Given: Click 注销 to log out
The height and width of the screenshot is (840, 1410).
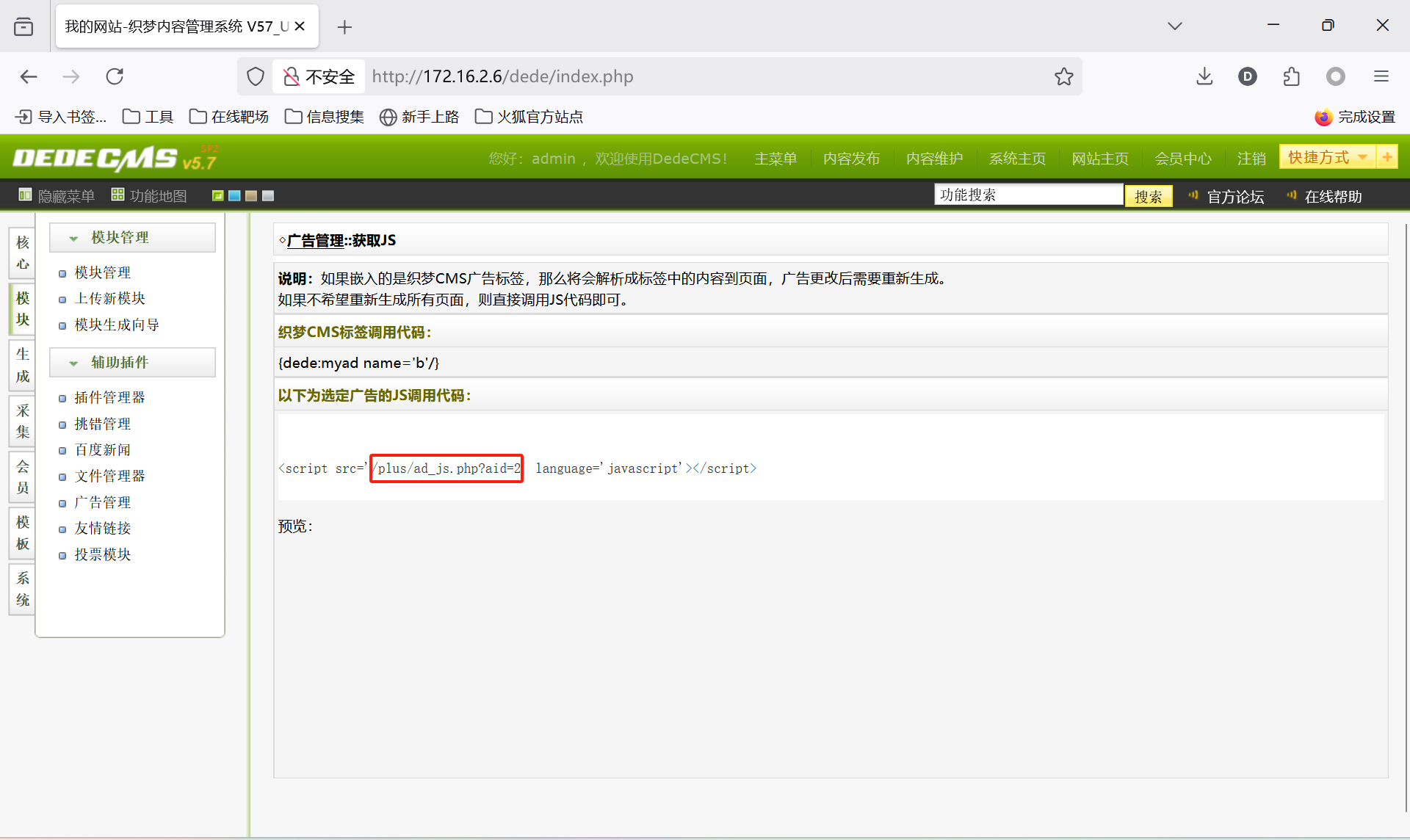Looking at the screenshot, I should (x=1251, y=159).
